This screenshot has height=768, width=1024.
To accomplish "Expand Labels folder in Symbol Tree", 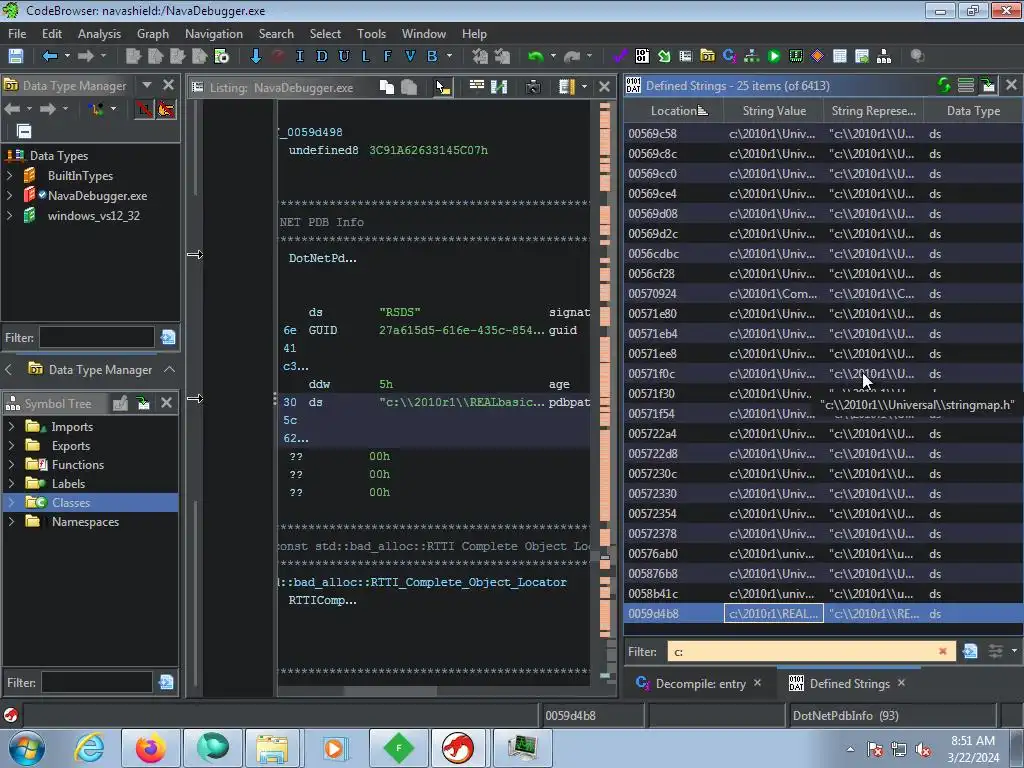I will 11,483.
